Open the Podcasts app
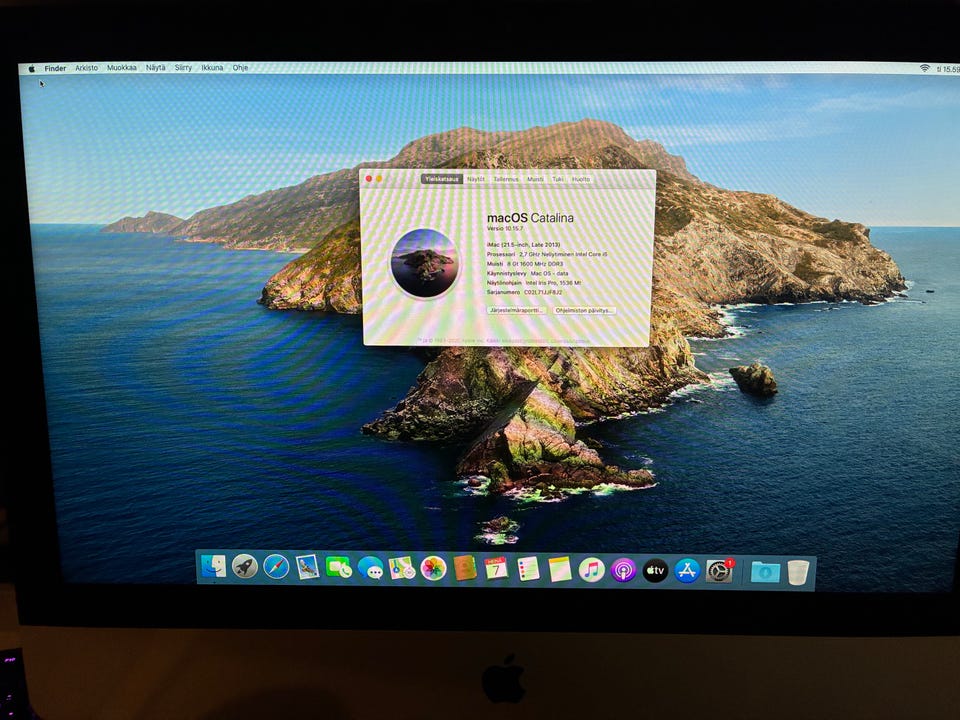 (623, 571)
